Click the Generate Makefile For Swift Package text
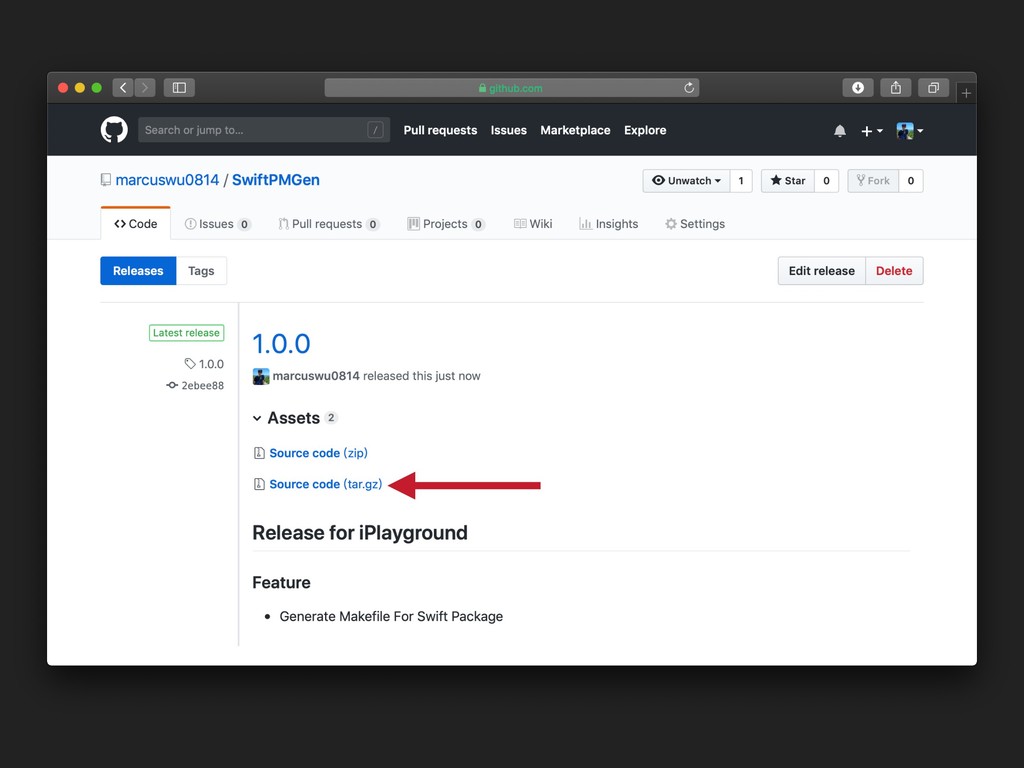This screenshot has width=1024, height=768. coord(391,616)
